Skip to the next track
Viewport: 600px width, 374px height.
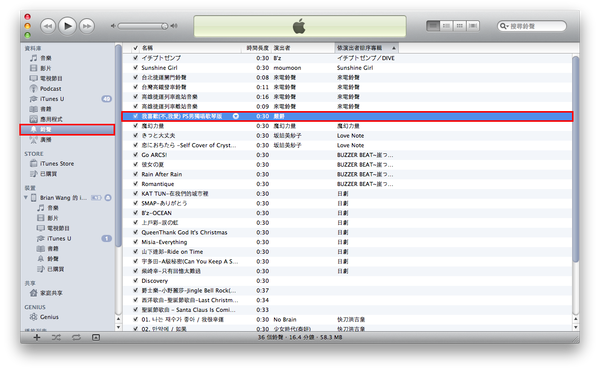pos(87,26)
